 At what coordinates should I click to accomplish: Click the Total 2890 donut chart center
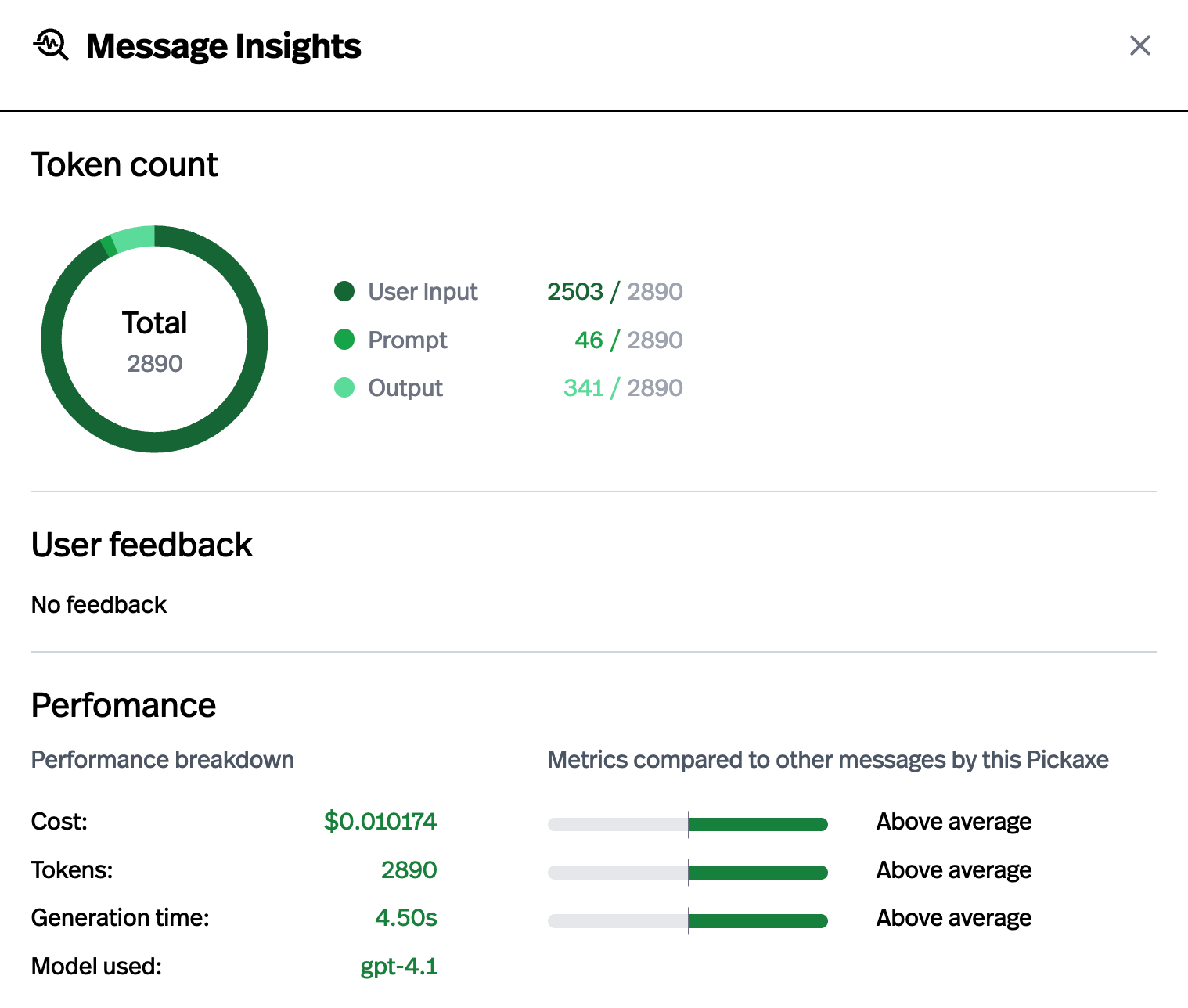coord(155,340)
